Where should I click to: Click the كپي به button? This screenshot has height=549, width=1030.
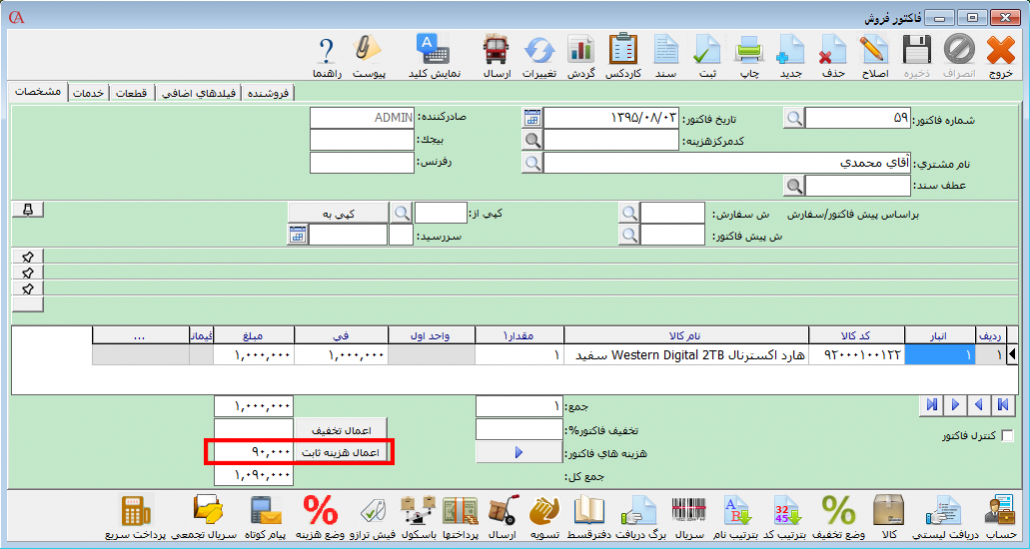(337, 212)
